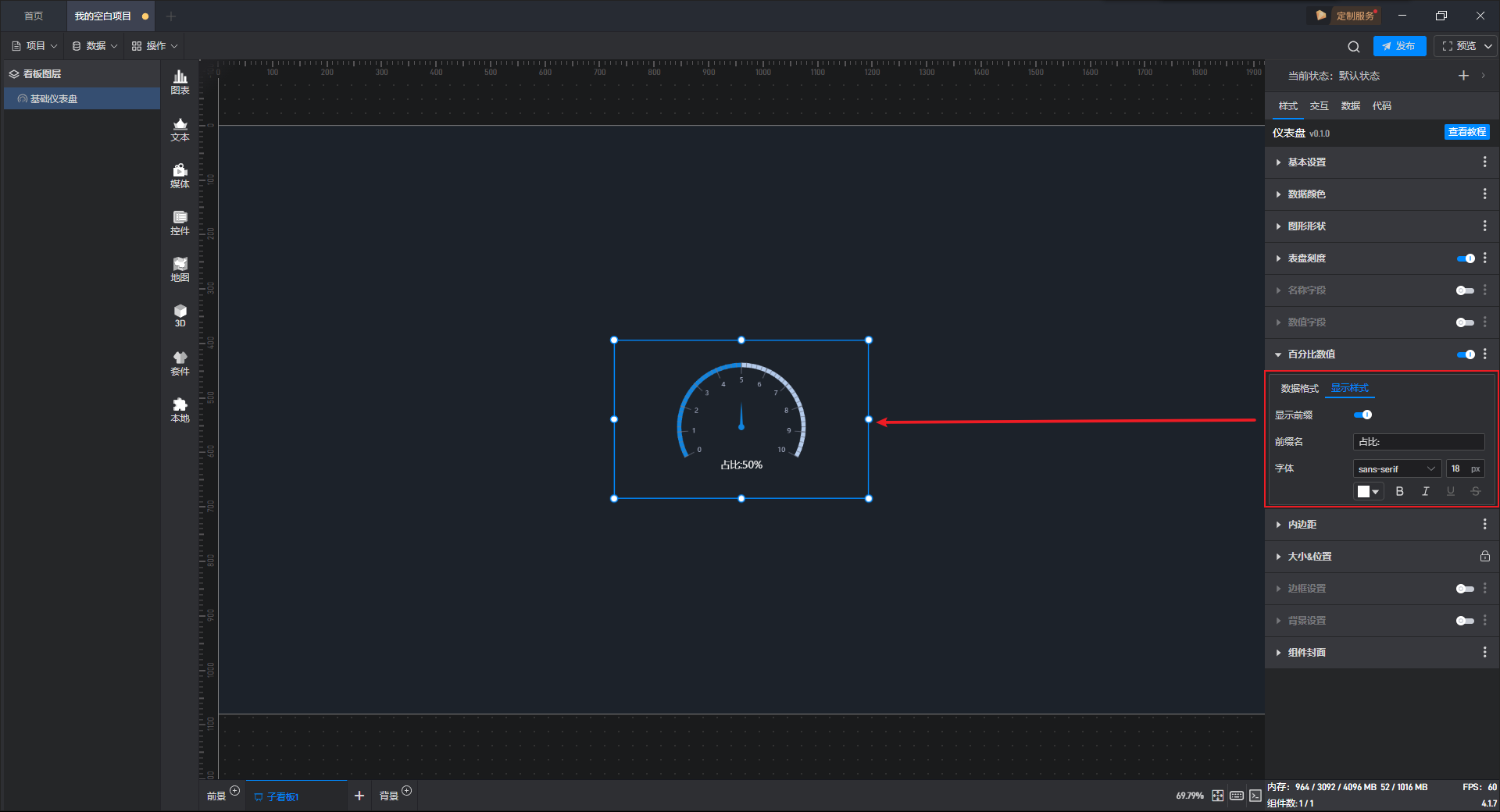Click the console icon in status bar
Image resolution: width=1500 pixels, height=812 pixels.
[1255, 796]
